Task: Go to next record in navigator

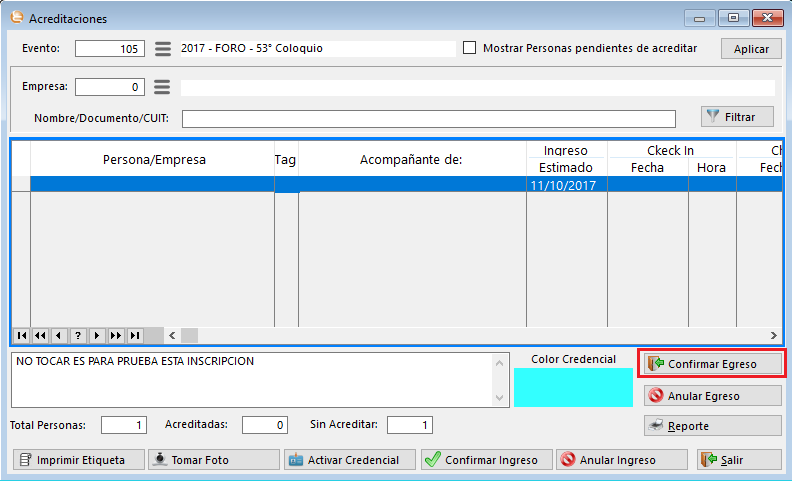Action: pos(97,335)
